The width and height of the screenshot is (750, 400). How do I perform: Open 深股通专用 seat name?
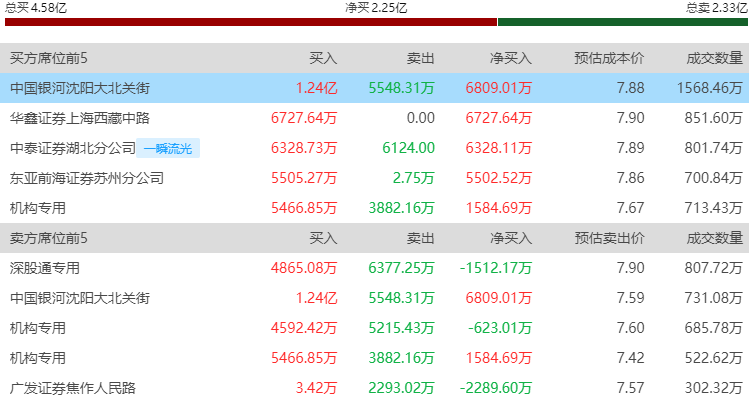click(44, 268)
